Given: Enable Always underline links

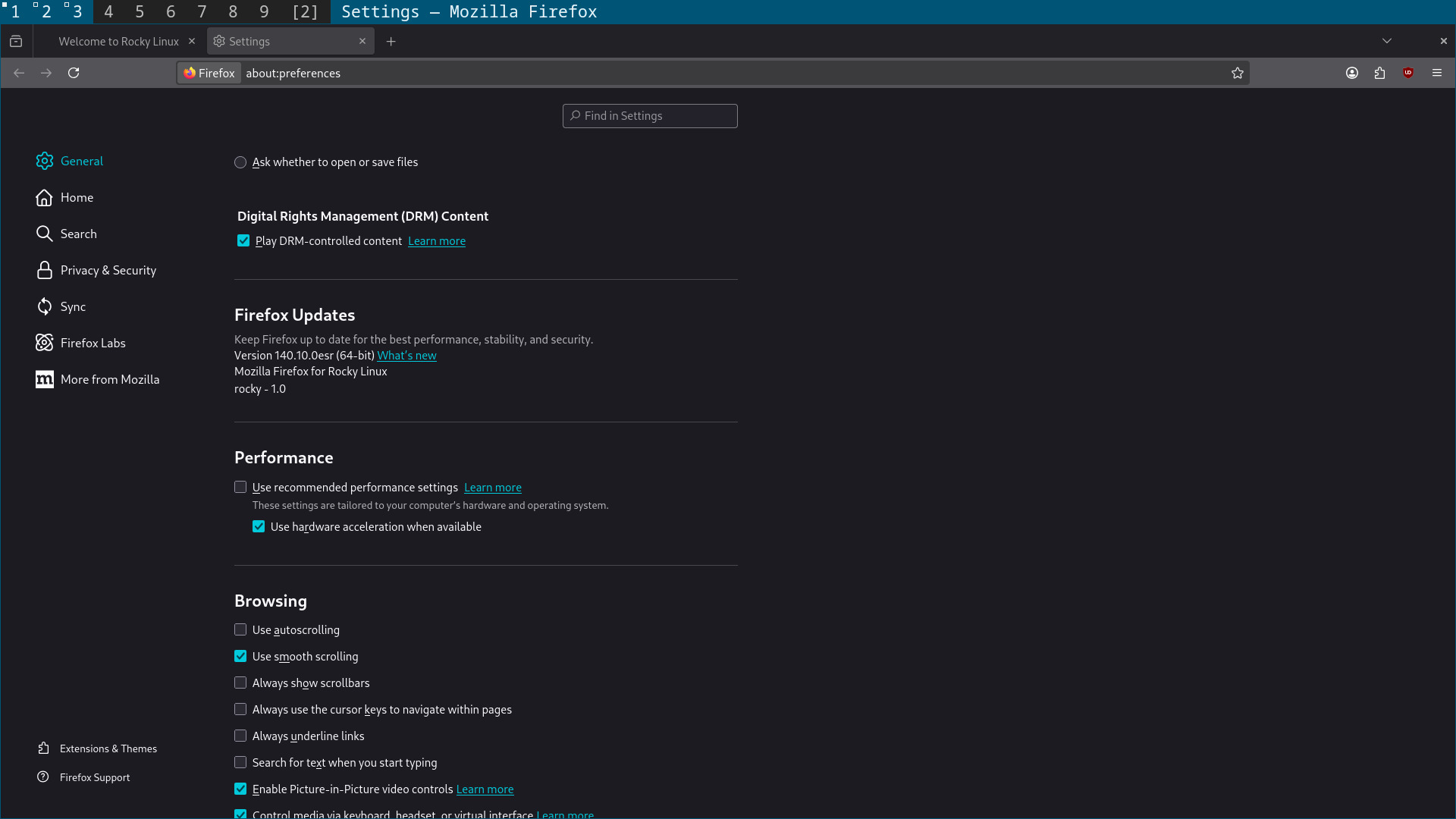Looking at the screenshot, I should [240, 736].
